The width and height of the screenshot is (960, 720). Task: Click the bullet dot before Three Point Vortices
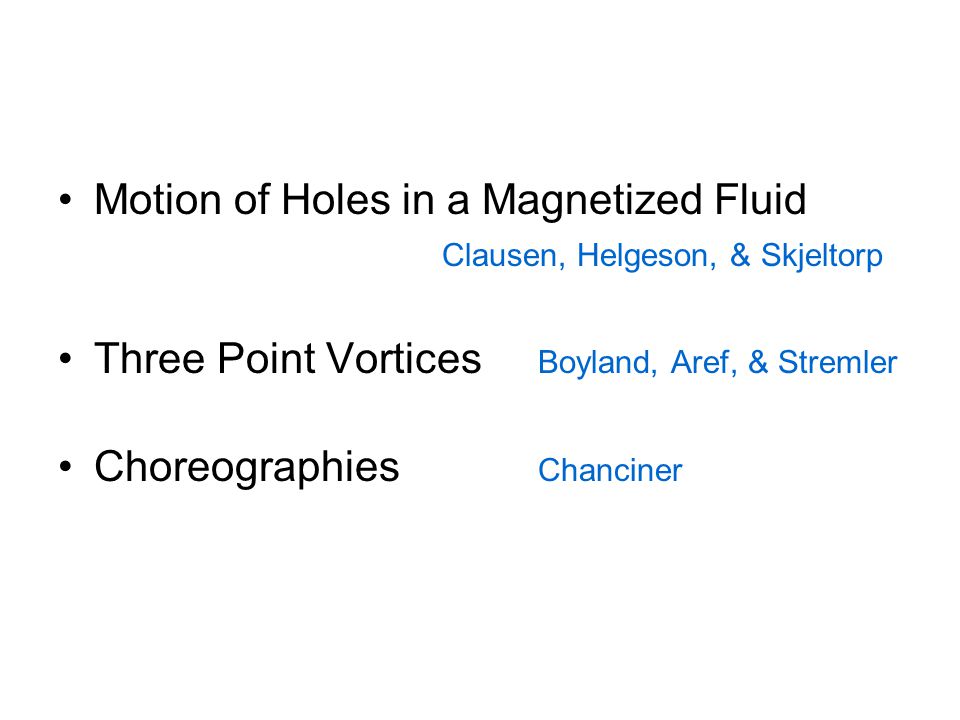click(65, 358)
